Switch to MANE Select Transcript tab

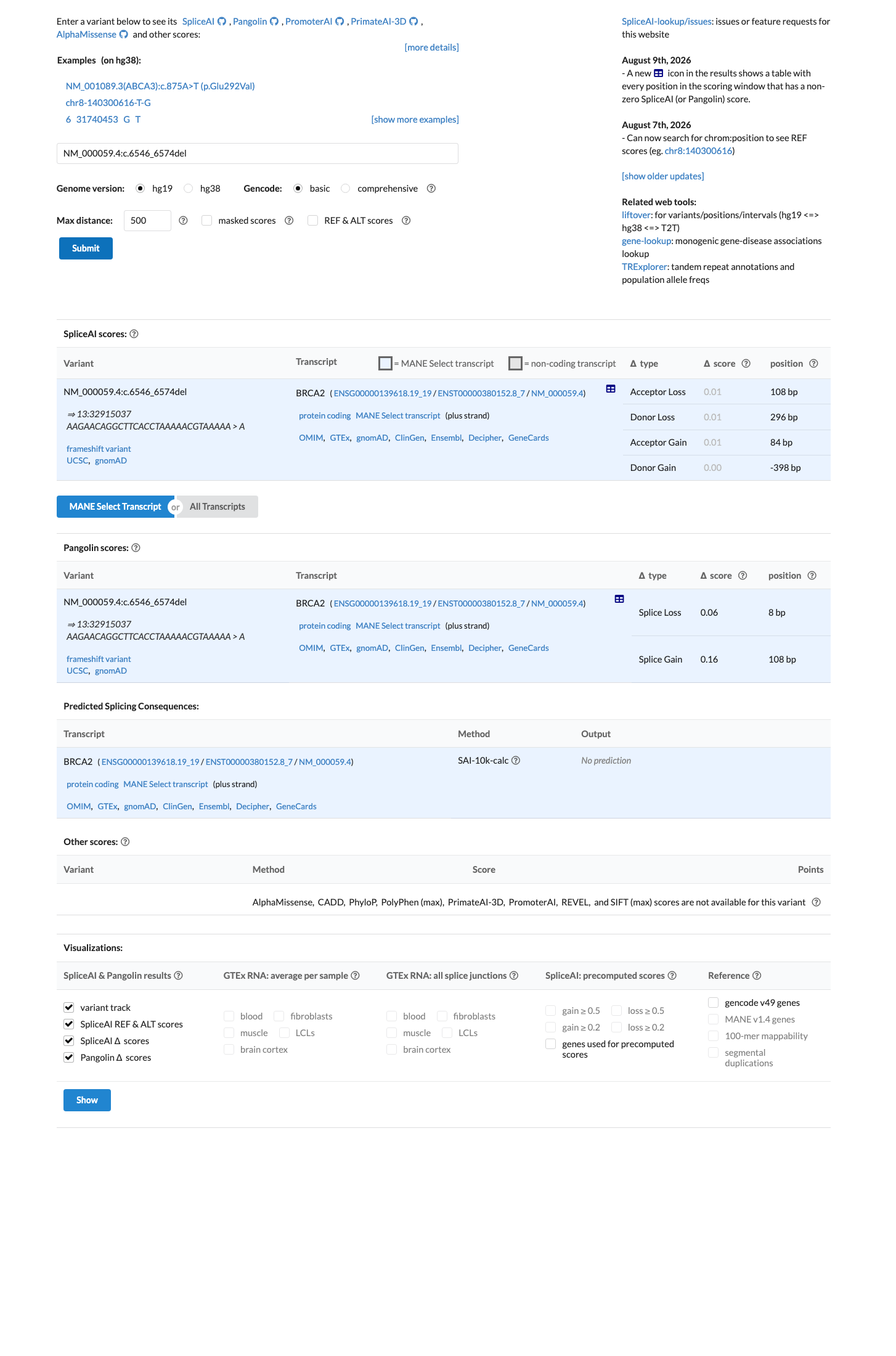(115, 507)
